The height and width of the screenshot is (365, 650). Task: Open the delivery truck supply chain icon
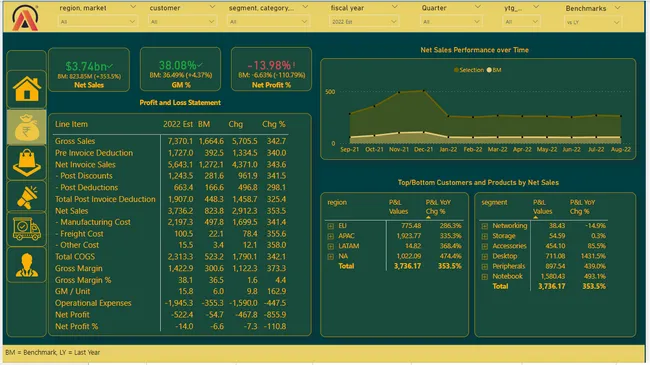pyautogui.click(x=27, y=229)
